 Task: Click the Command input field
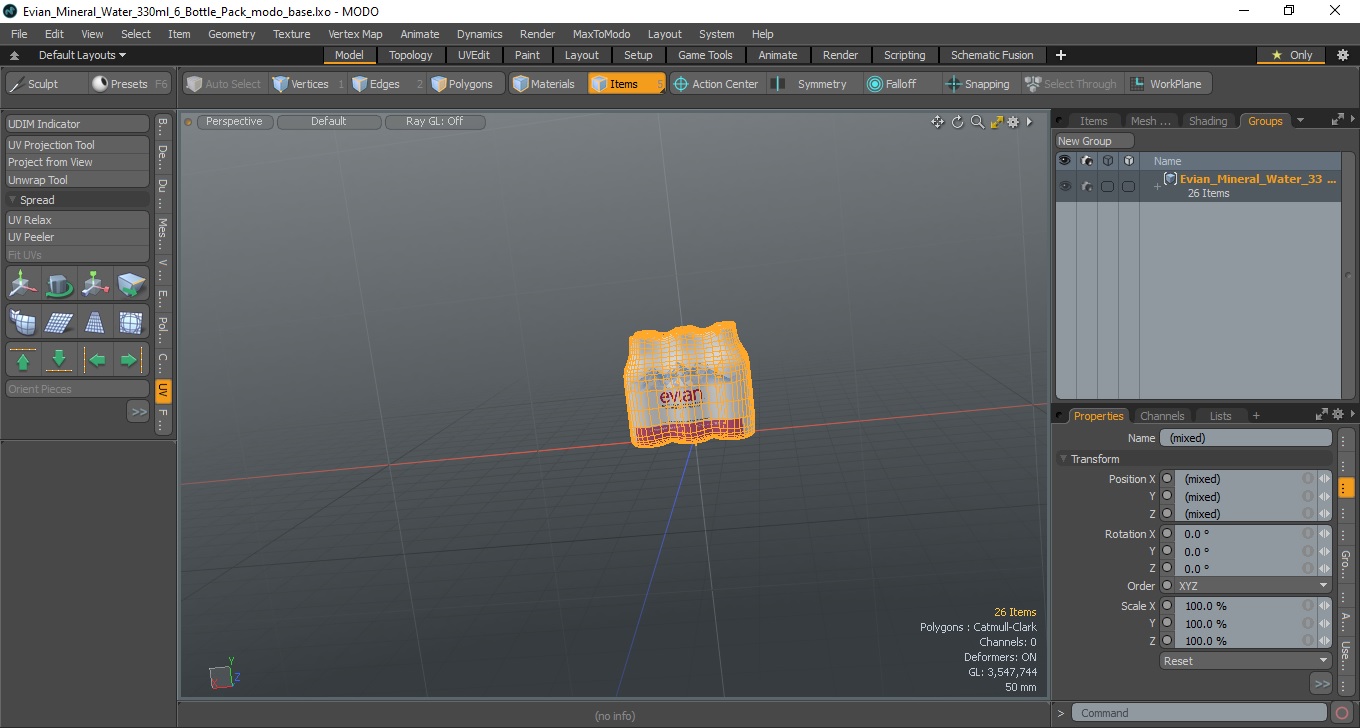pyautogui.click(x=1200, y=713)
